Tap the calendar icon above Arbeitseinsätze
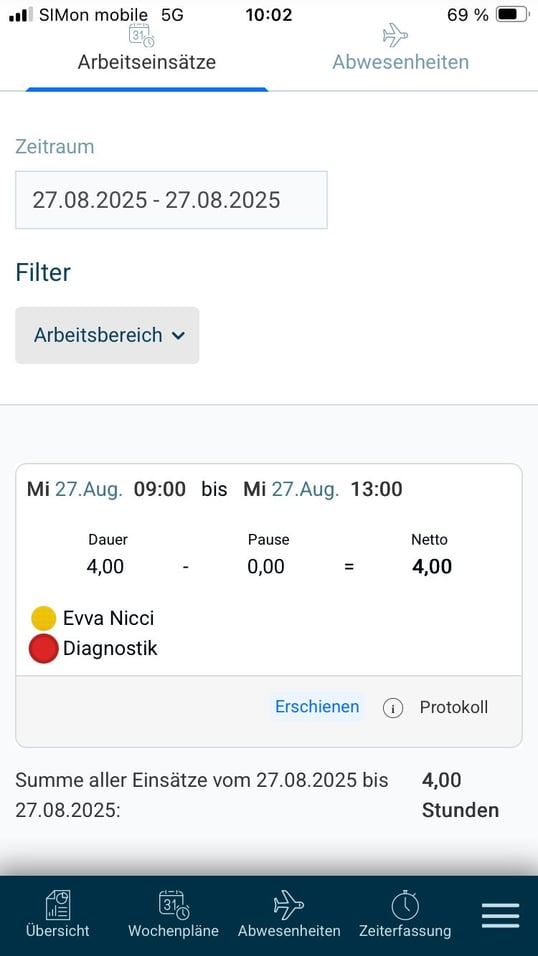 (x=142, y=35)
